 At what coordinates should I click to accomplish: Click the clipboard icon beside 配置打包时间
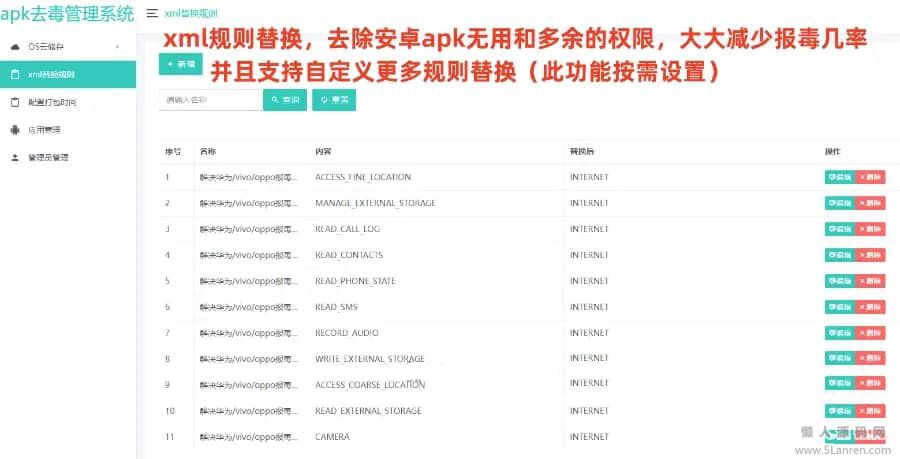pyautogui.click(x=15, y=102)
